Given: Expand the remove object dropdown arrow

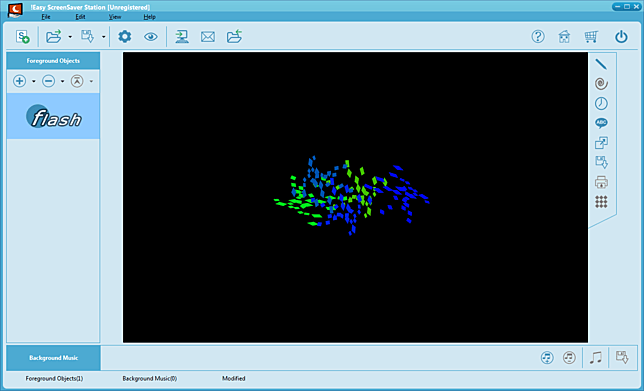Looking at the screenshot, I should tap(62, 81).
